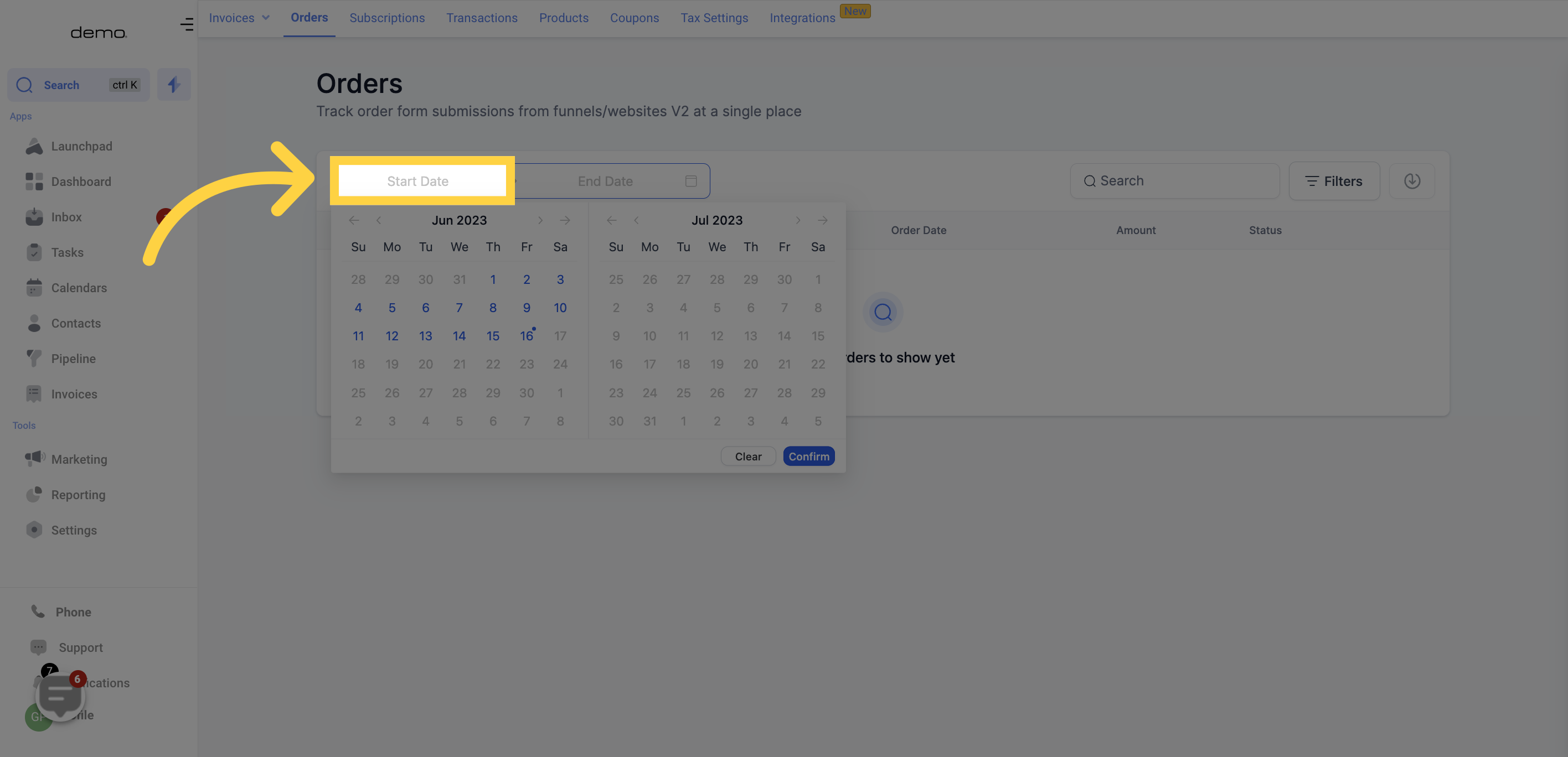
Task: Select June 3 in the calendar
Action: [x=560, y=279]
